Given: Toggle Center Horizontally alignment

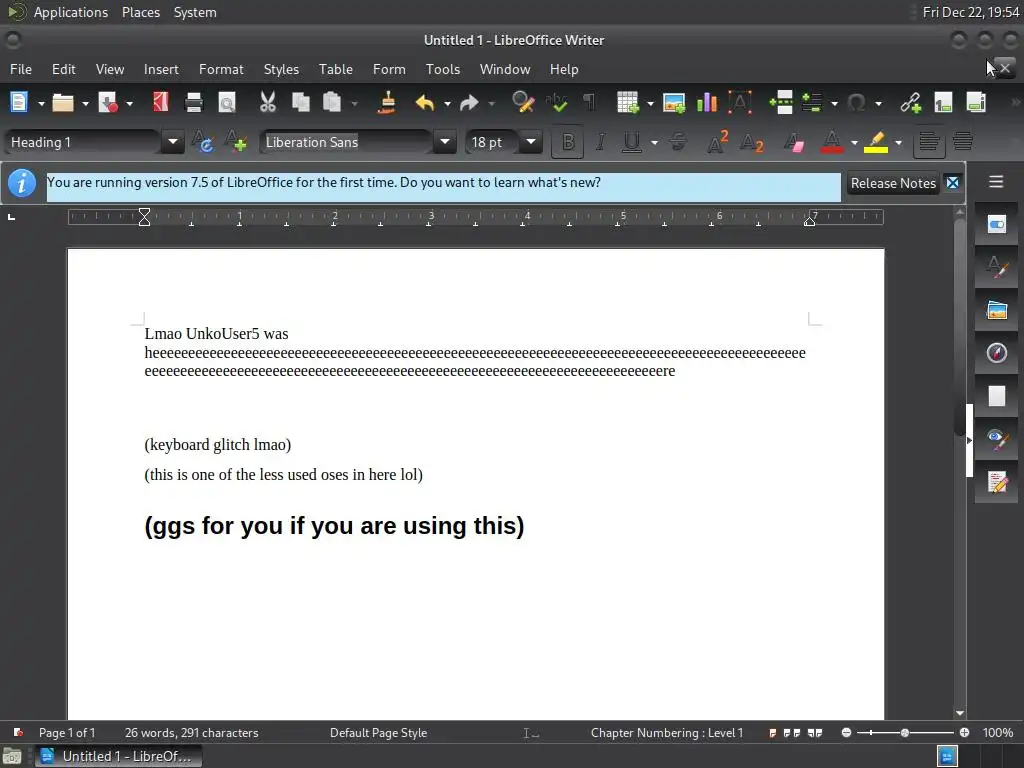Looking at the screenshot, I should [x=963, y=142].
